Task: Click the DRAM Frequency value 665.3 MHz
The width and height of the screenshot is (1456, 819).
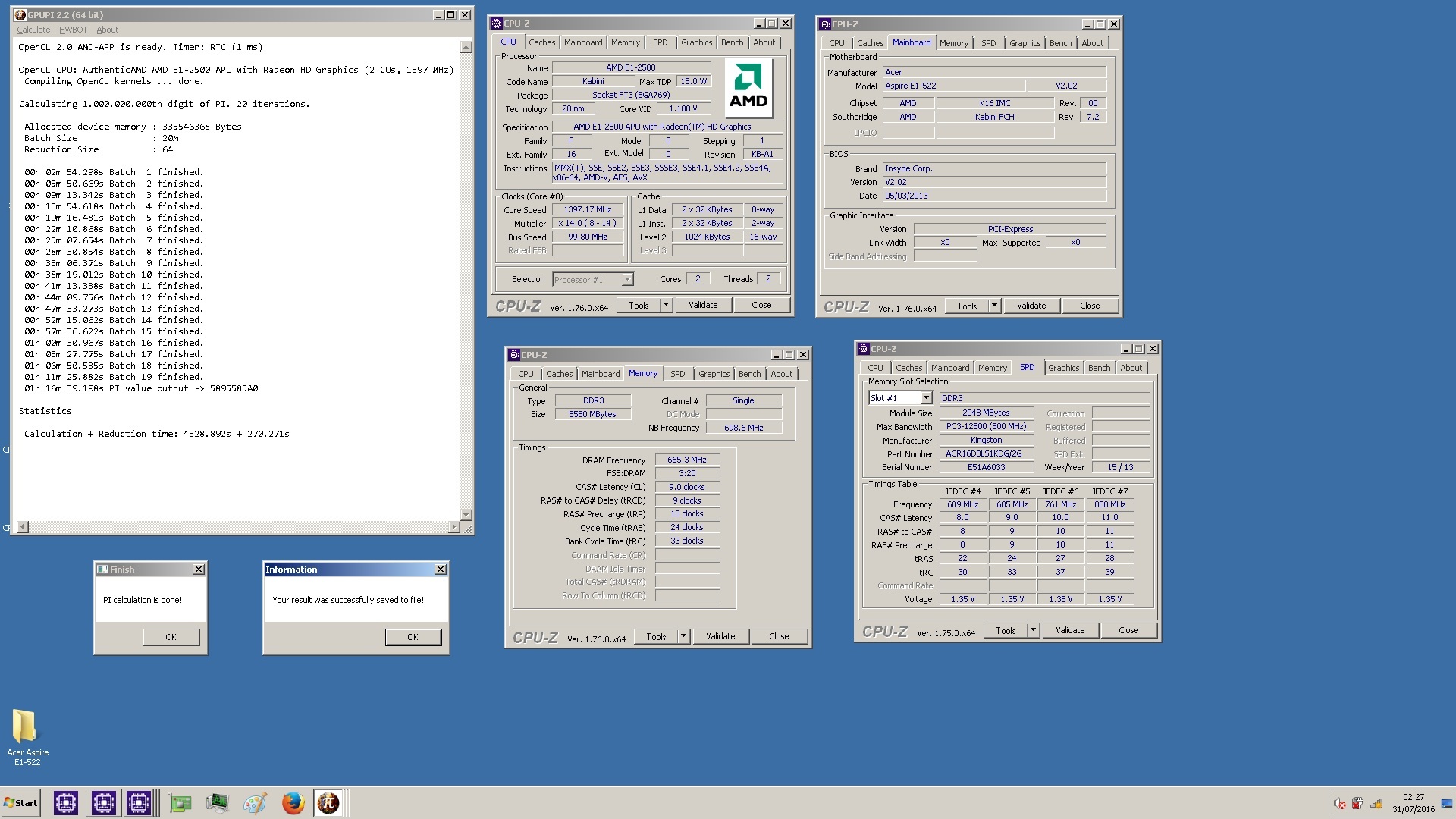Action: pyautogui.click(x=687, y=460)
